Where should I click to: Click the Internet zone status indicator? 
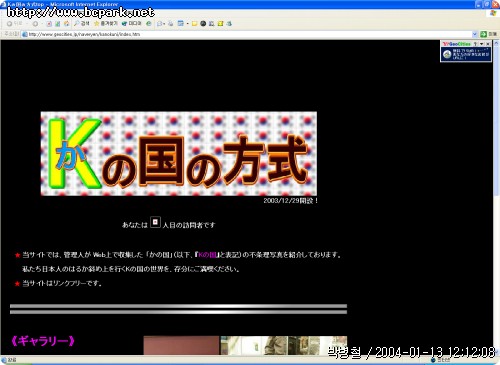coord(441,360)
